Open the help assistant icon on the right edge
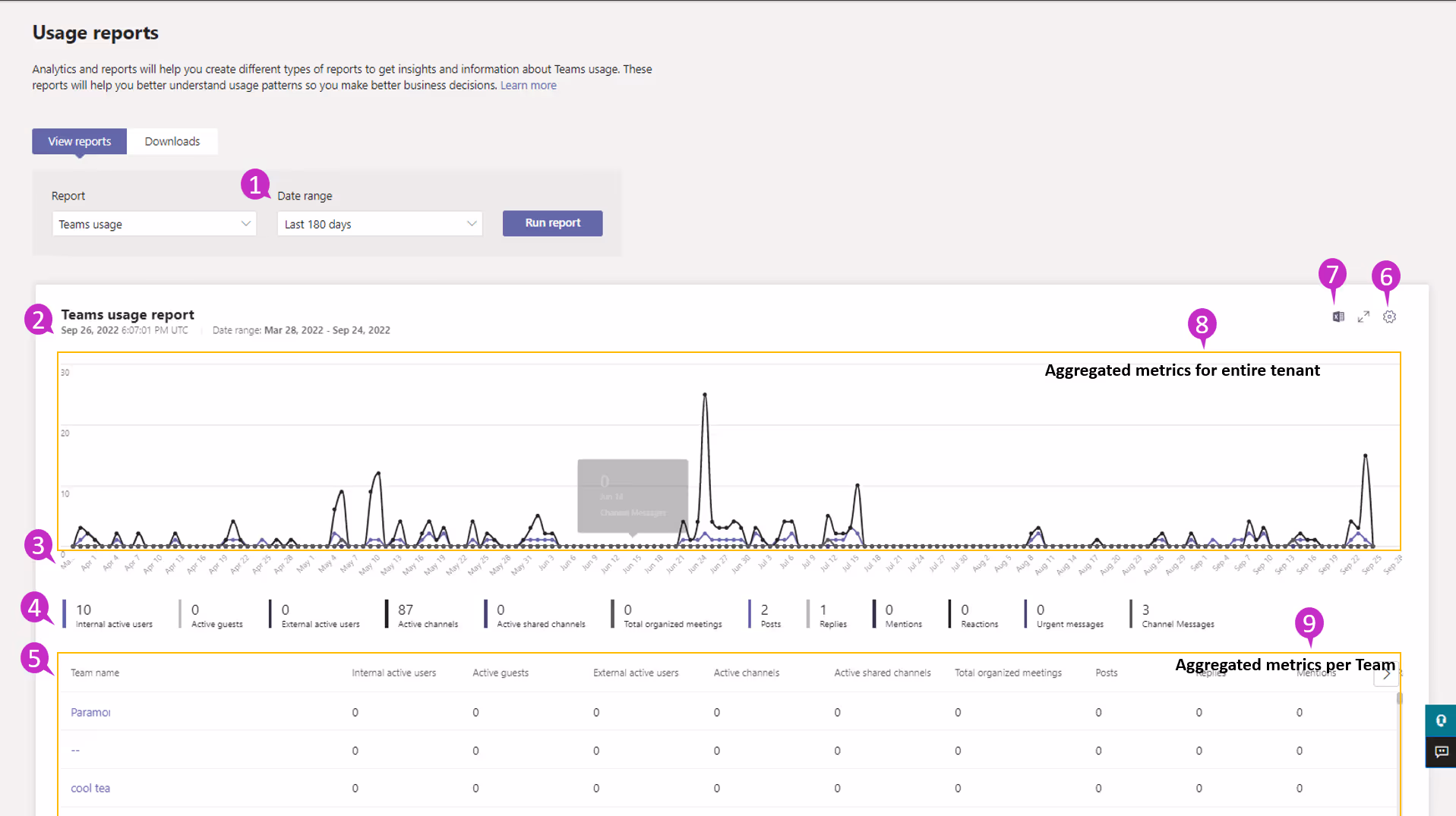 (1441, 721)
